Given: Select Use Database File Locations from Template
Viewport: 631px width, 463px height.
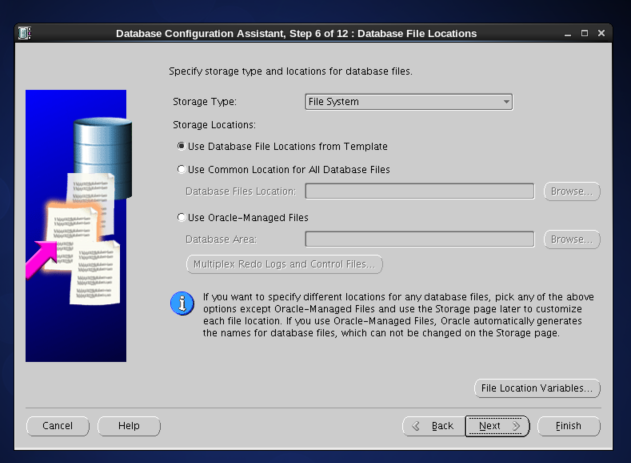Looking at the screenshot, I should point(181,146).
